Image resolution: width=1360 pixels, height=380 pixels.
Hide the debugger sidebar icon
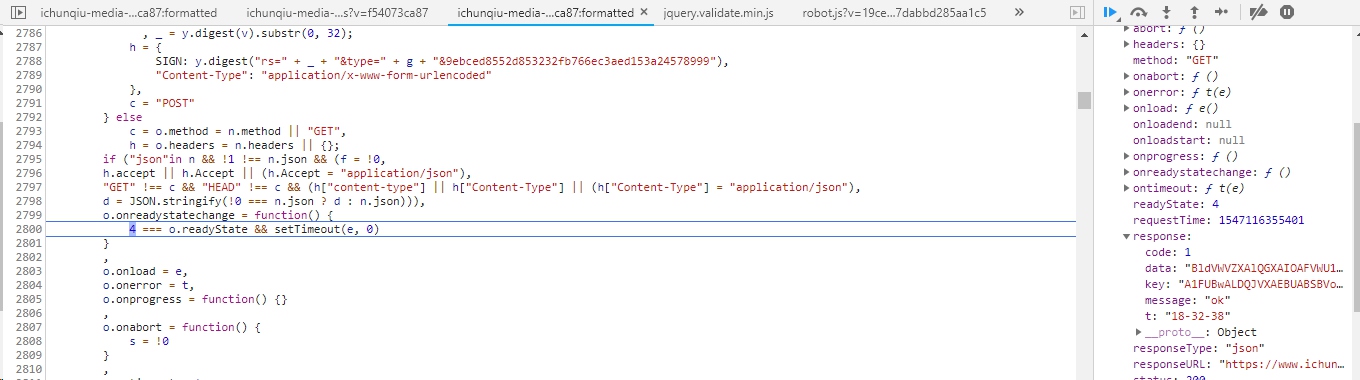coord(1077,13)
